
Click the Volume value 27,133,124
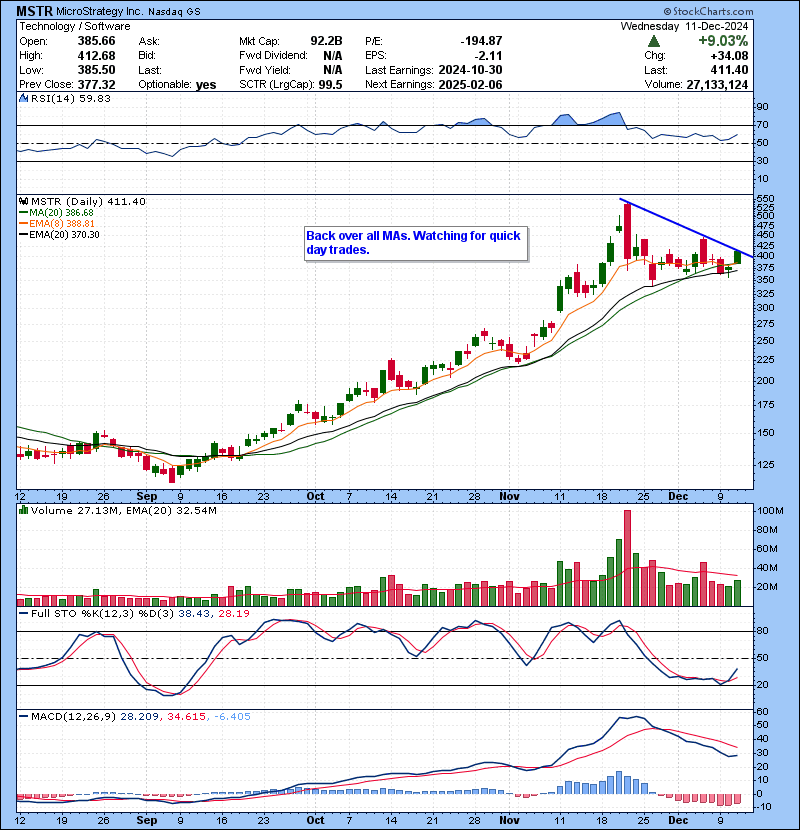717,84
